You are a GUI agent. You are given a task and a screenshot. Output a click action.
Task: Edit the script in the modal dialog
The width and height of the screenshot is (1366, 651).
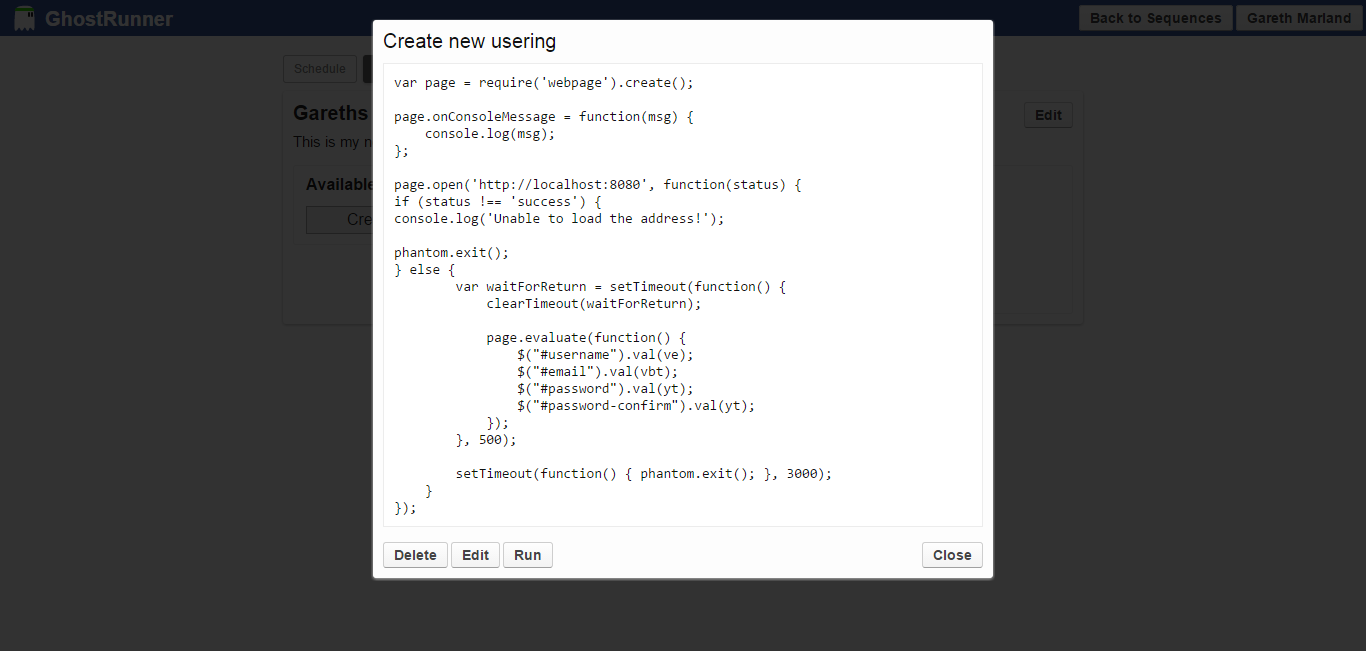pyautogui.click(x=475, y=555)
